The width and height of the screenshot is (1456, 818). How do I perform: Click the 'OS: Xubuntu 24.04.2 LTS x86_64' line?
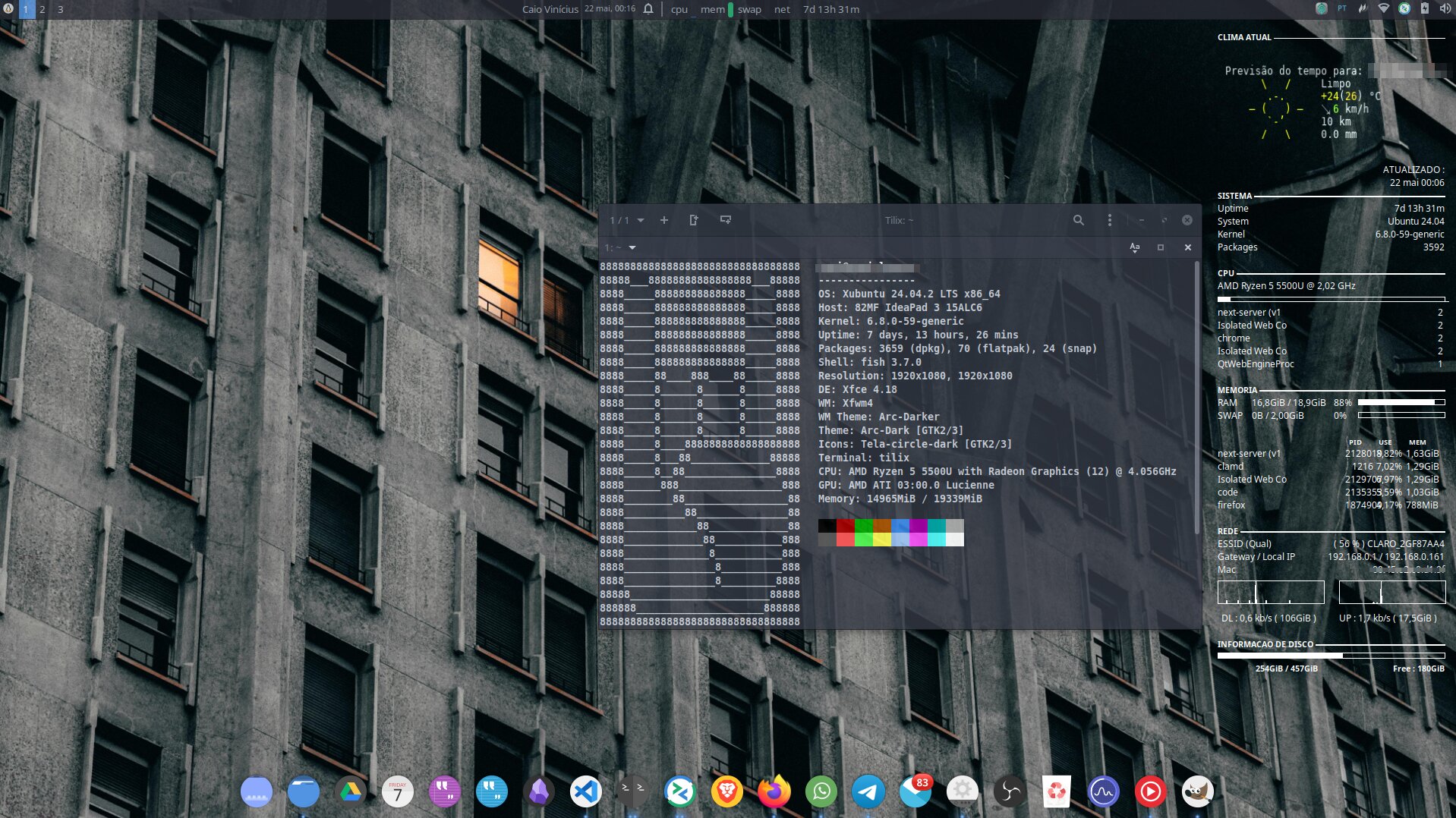(909, 294)
